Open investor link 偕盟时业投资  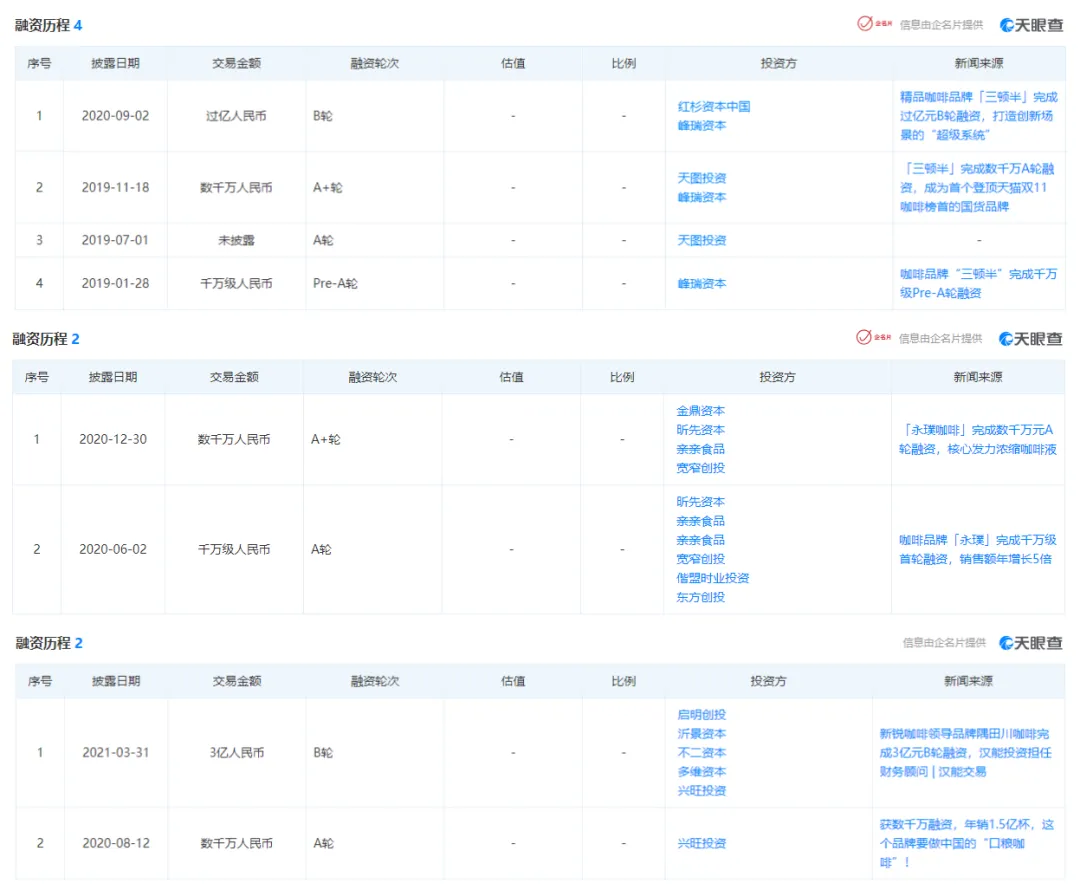pos(712,579)
